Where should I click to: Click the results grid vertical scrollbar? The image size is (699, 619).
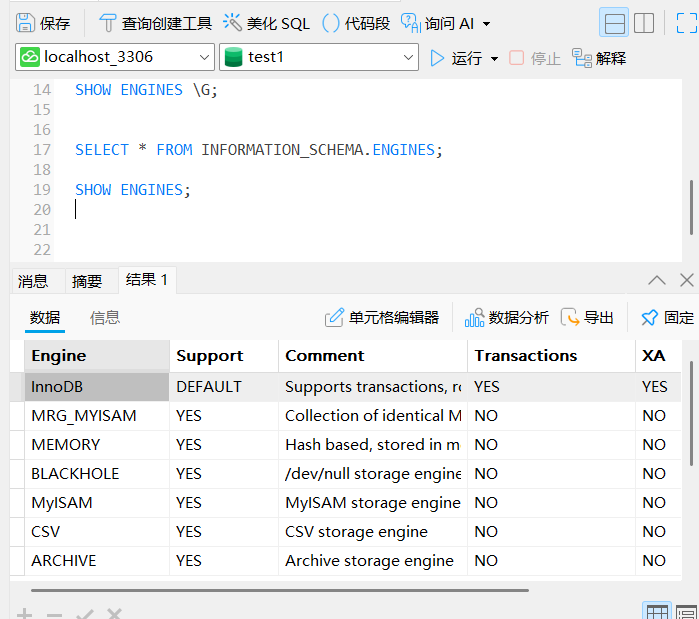point(691,414)
